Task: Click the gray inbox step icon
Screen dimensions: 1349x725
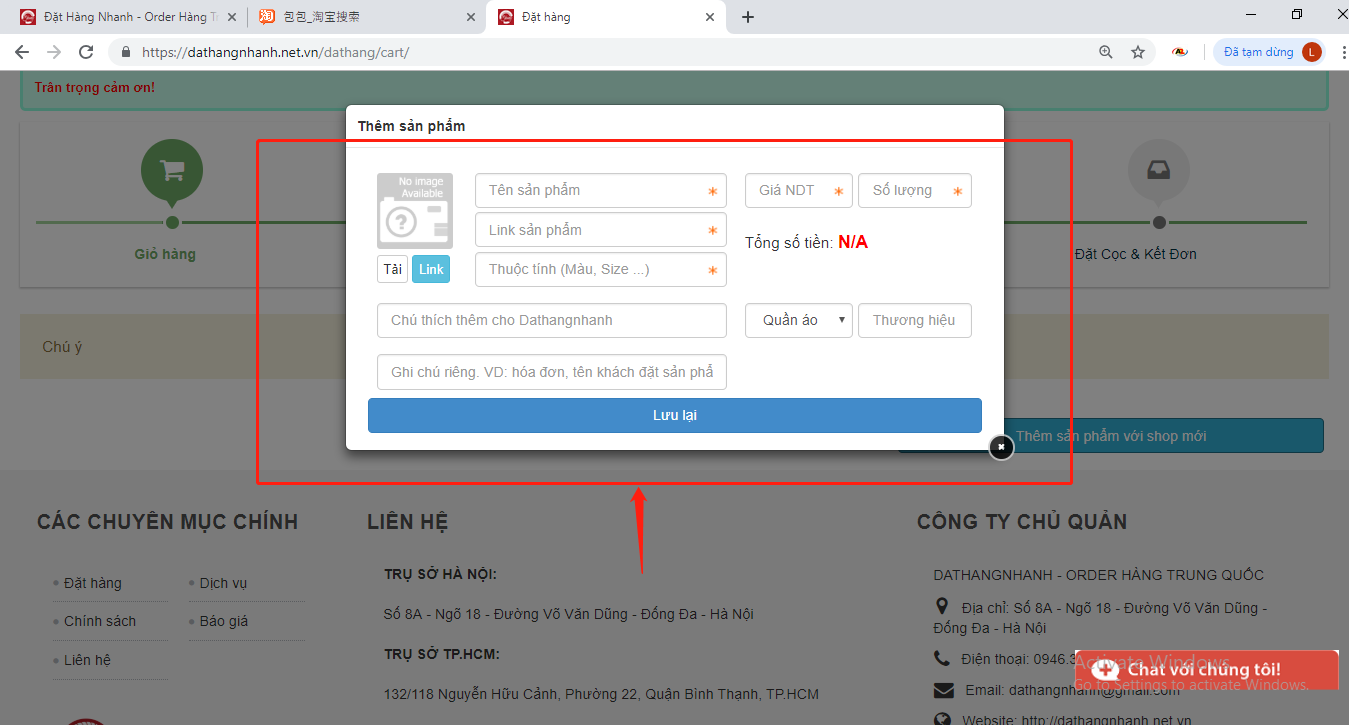Action: (1158, 170)
